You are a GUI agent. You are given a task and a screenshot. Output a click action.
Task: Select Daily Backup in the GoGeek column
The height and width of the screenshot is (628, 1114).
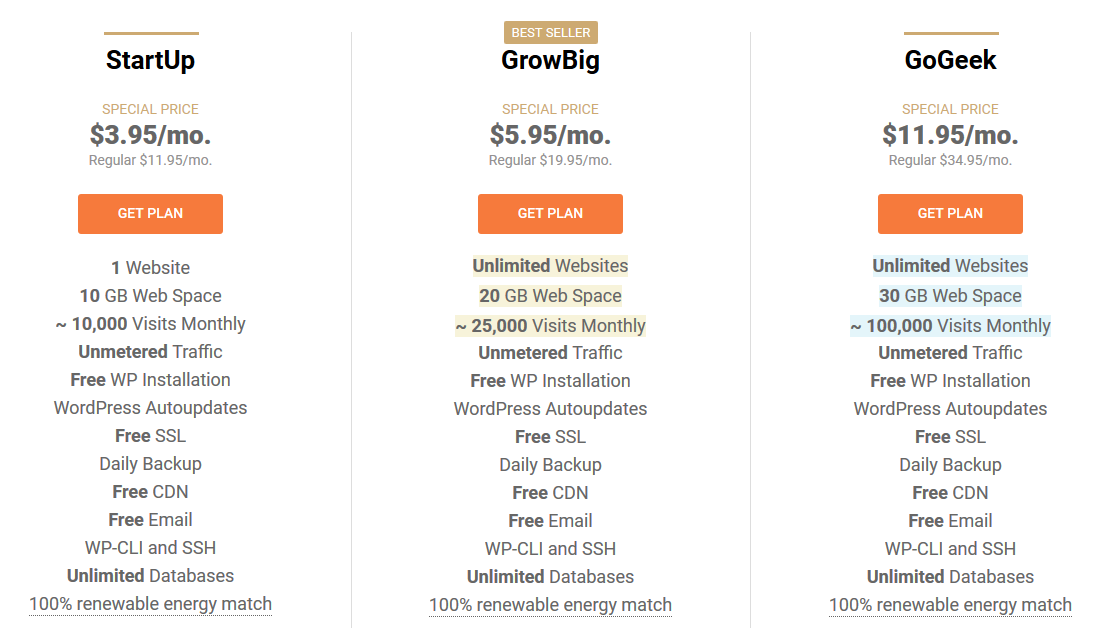(x=950, y=464)
